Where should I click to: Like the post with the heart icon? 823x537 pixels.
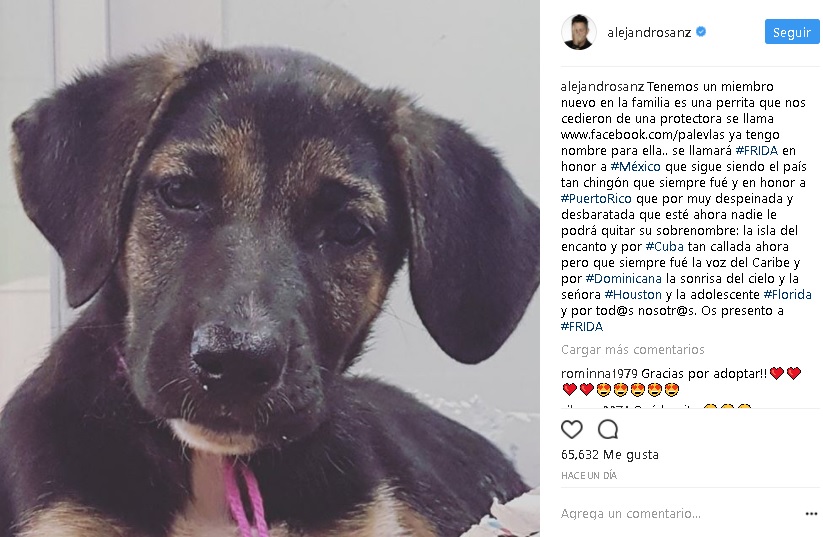click(x=572, y=429)
